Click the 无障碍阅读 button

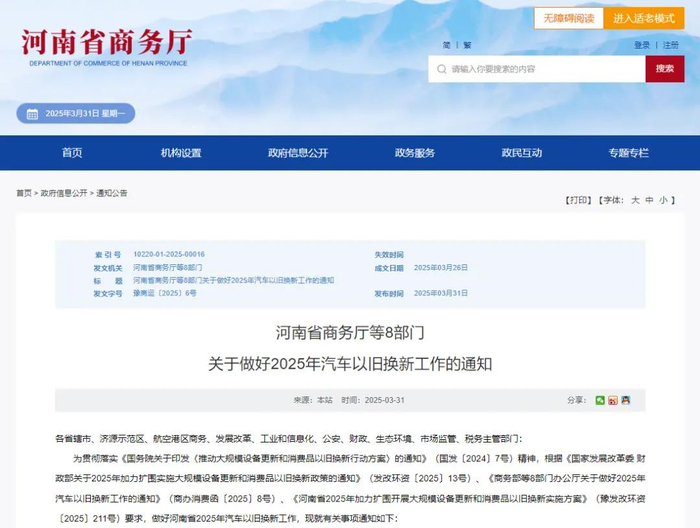coord(569,18)
